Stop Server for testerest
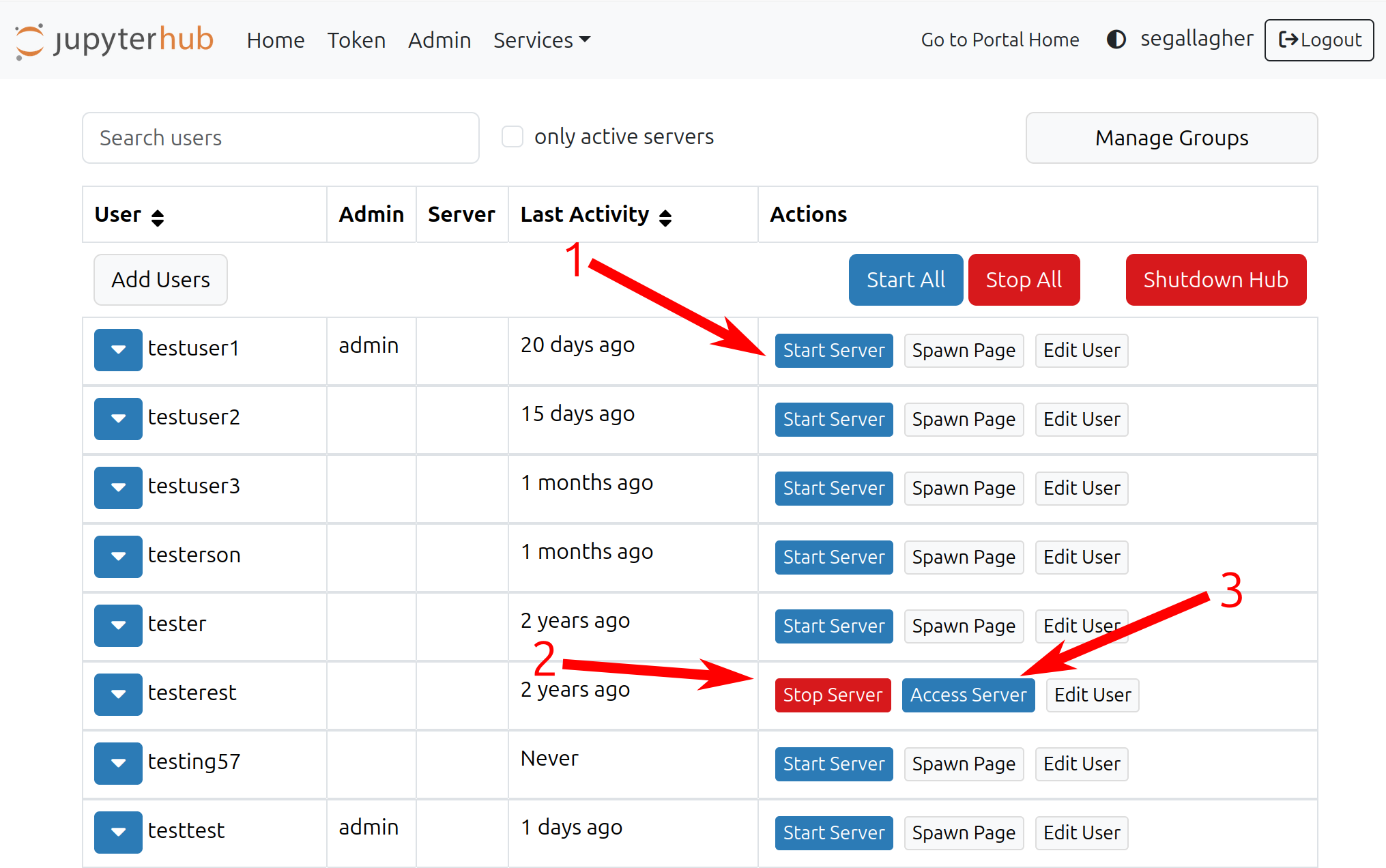This screenshot has height=868, width=1386. click(833, 695)
